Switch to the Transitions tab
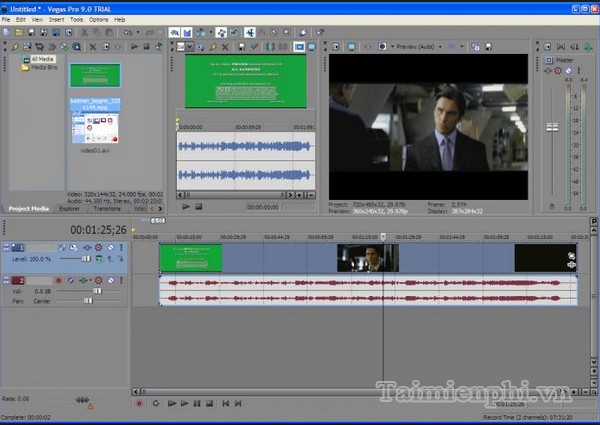This screenshot has height=425, width=600. (107, 209)
